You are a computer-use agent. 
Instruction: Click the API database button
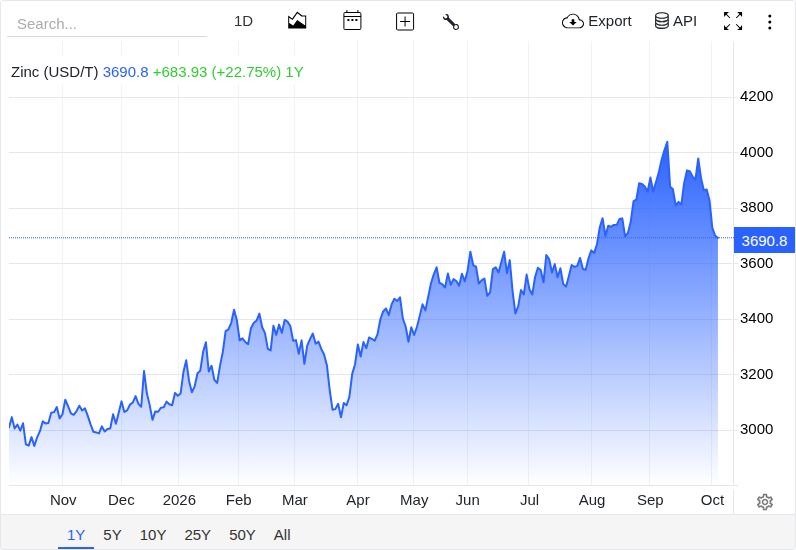pyautogui.click(x=675, y=21)
